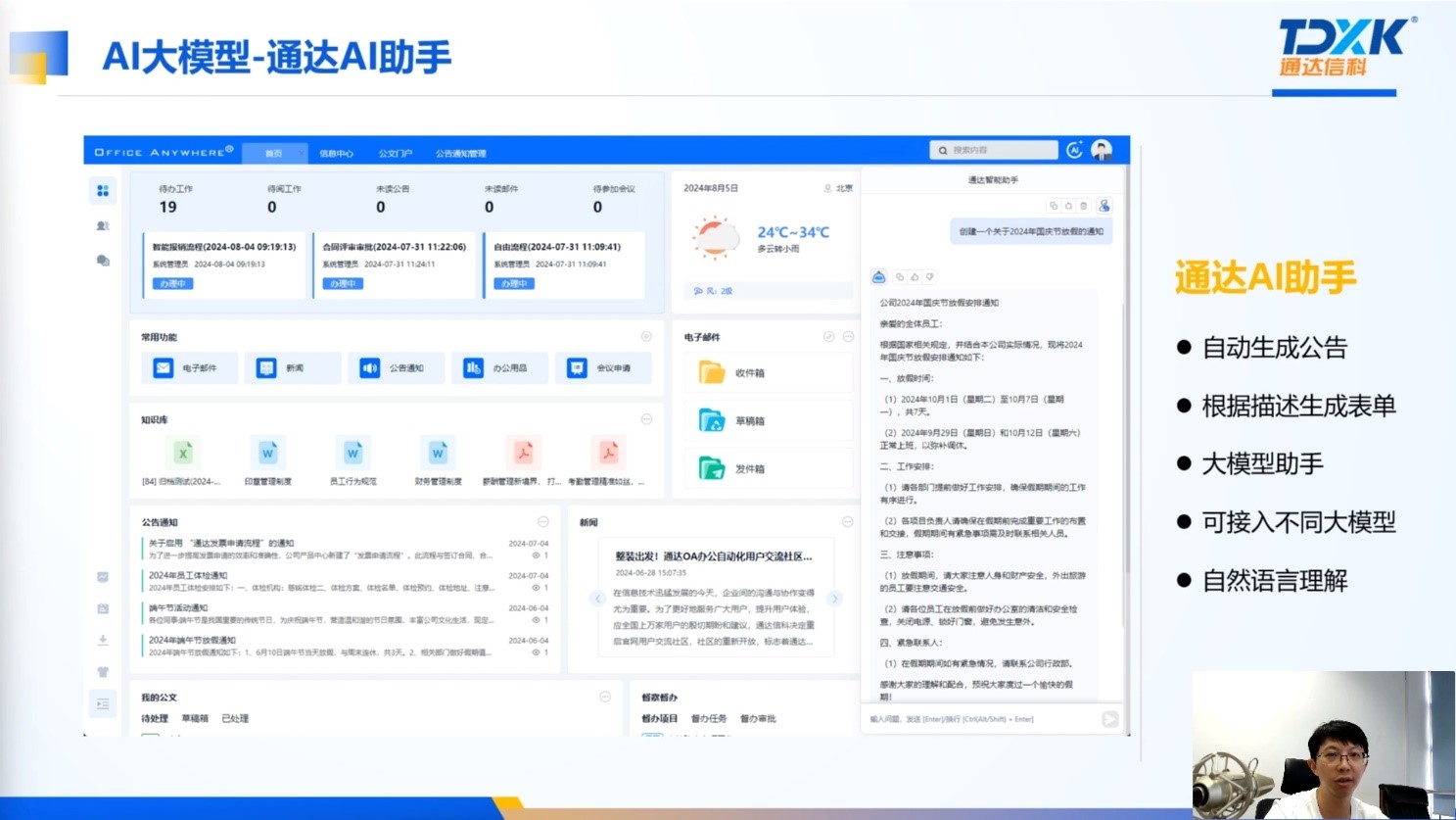1456x820 pixels.
Task: Click the assistant robot avatar icon
Action: [x=878, y=277]
